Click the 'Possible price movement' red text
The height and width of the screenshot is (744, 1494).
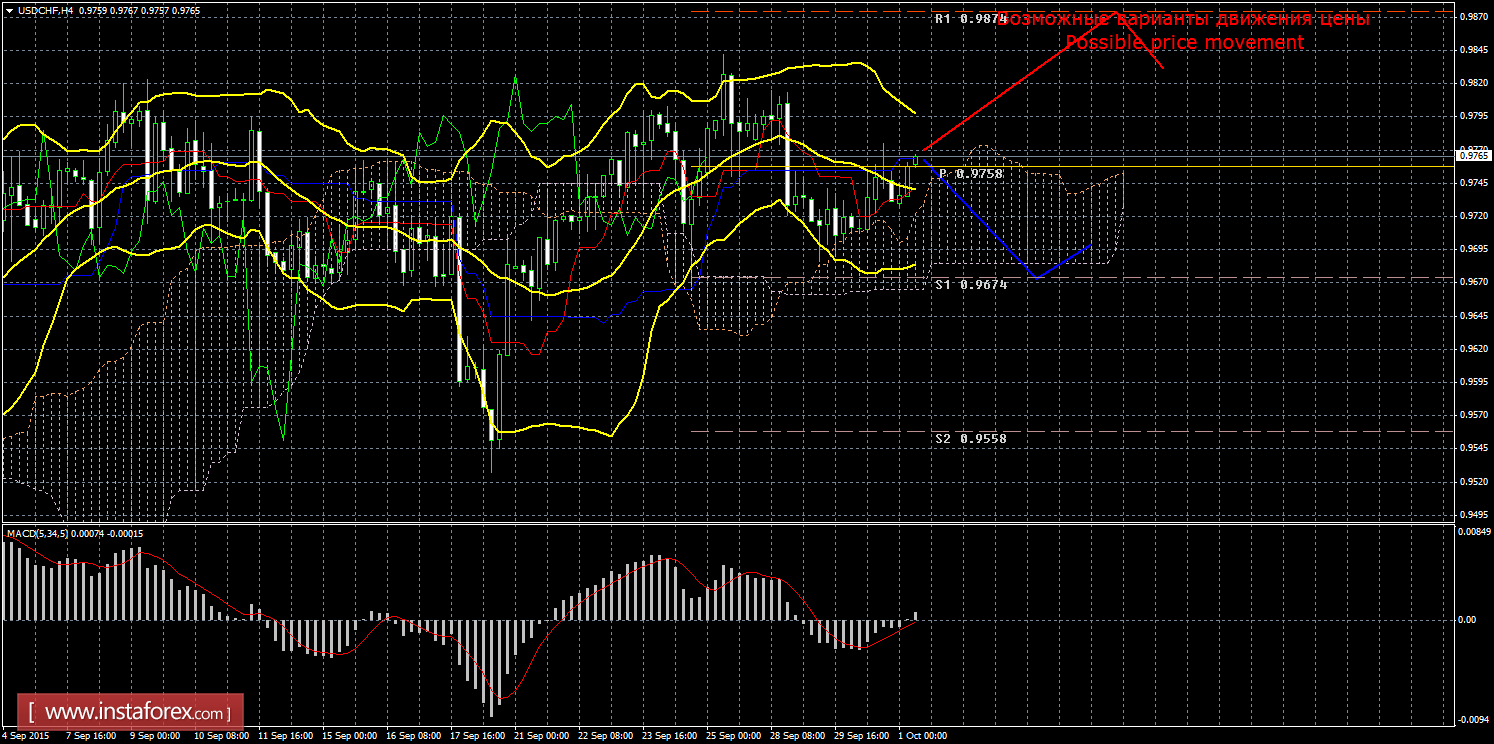pyautogui.click(x=1185, y=43)
